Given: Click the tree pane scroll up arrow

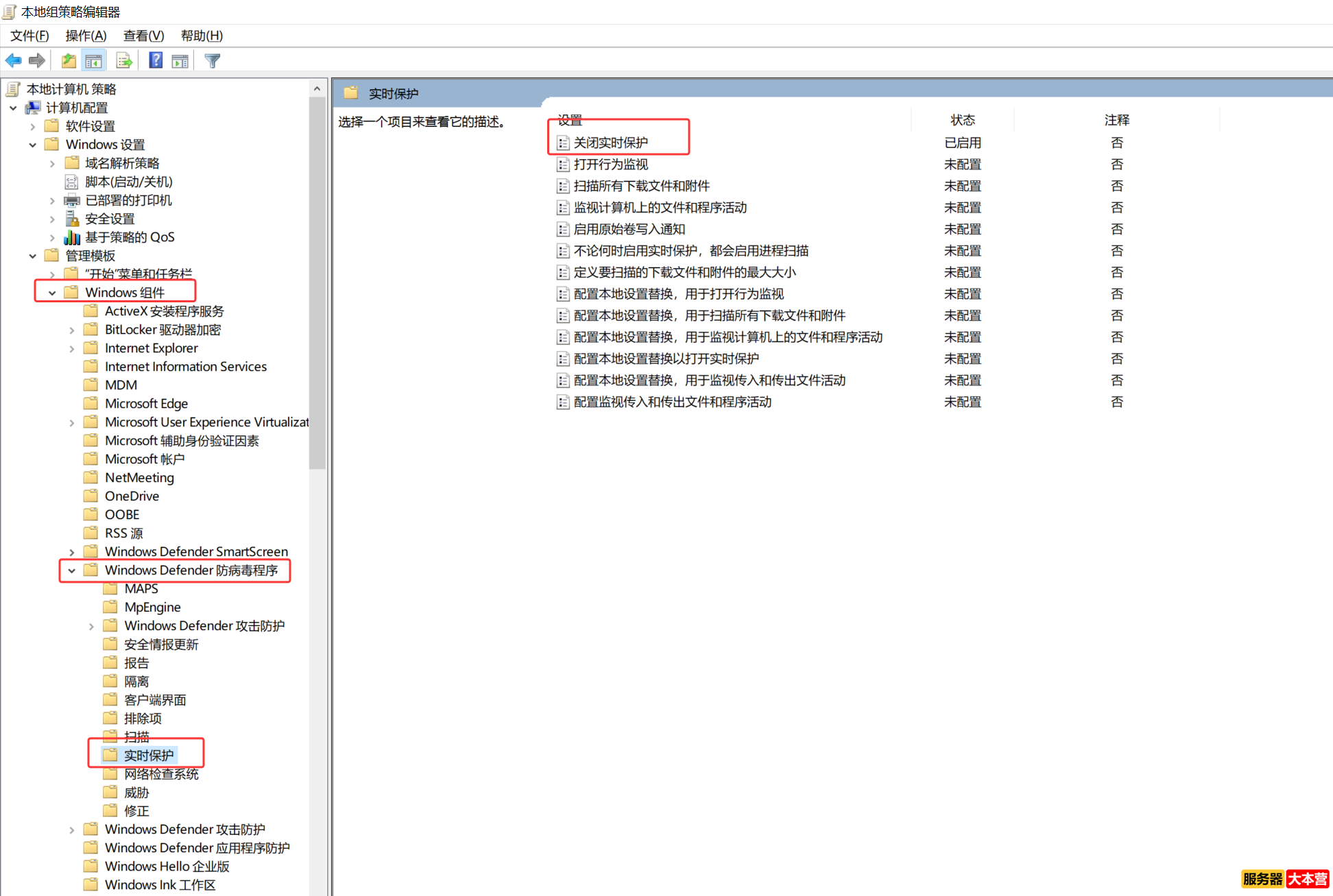Looking at the screenshot, I should 317,88.
